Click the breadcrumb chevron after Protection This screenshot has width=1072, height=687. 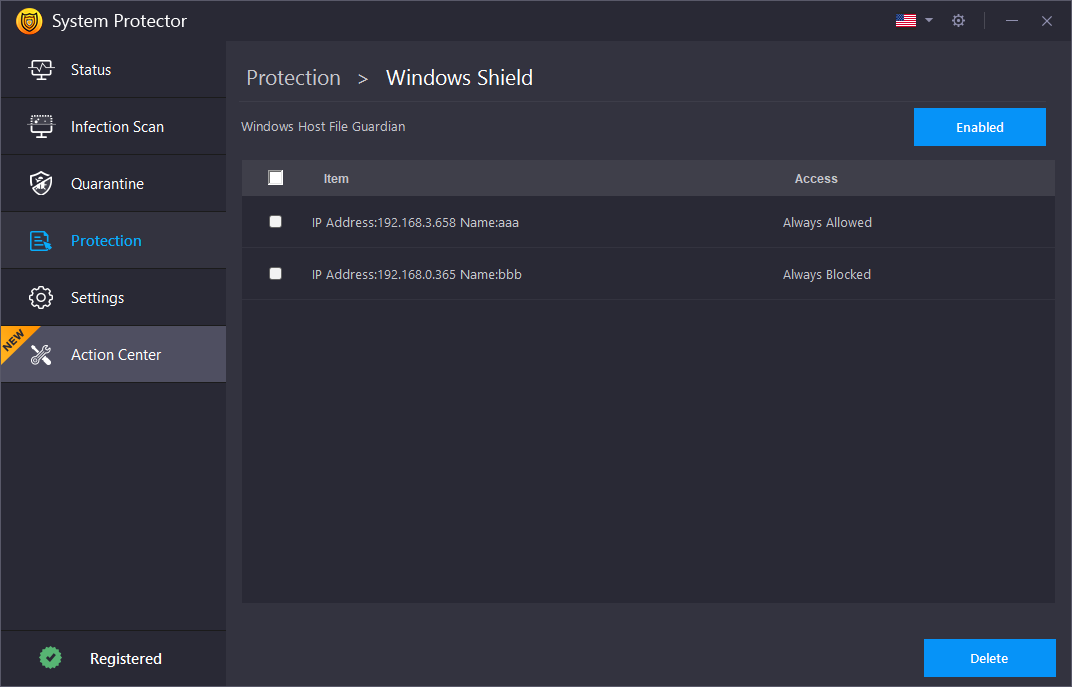point(362,78)
